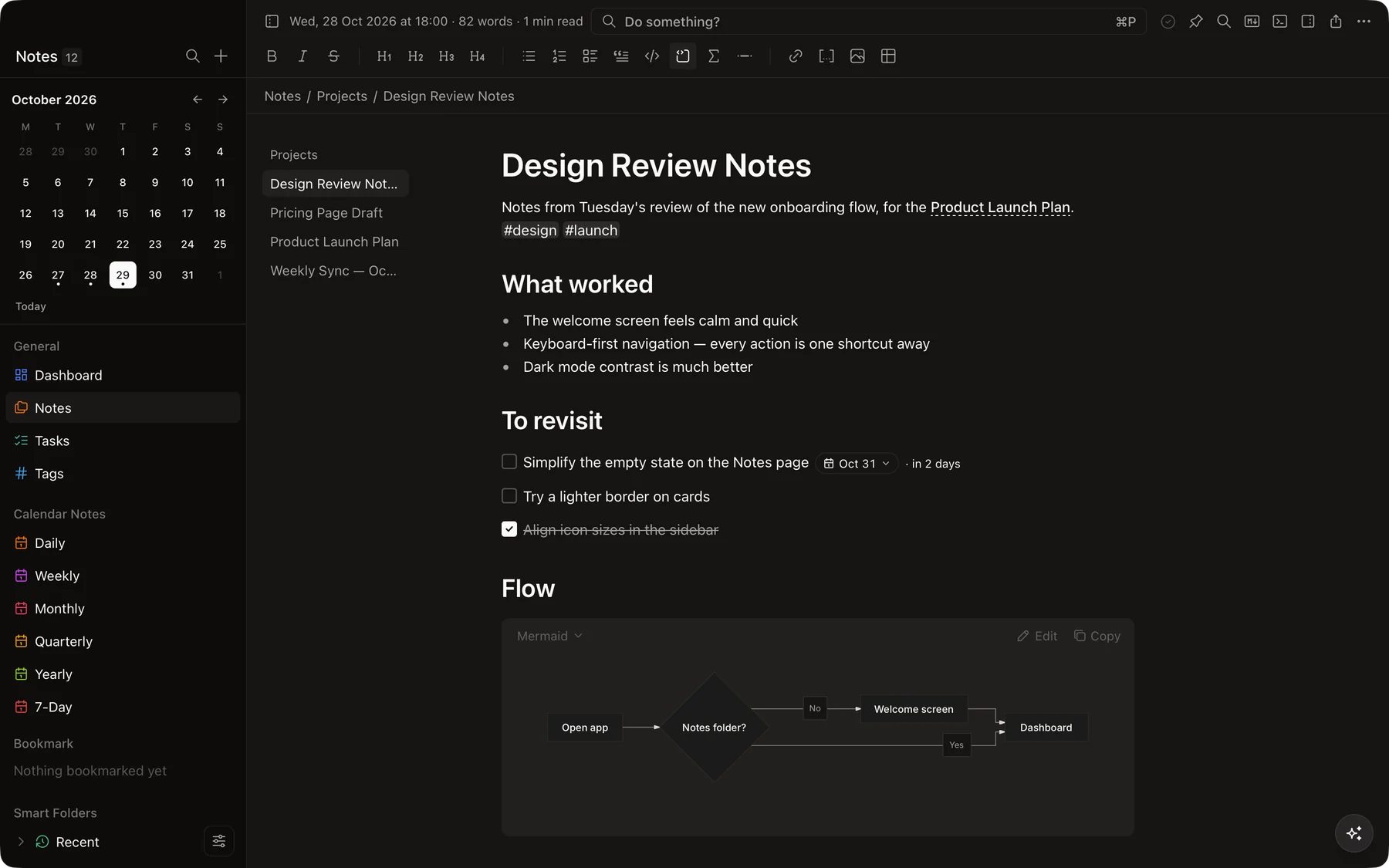The height and width of the screenshot is (868, 1389).
Task: Switch to Markdown view with the M↓ icon
Action: [x=1252, y=22]
